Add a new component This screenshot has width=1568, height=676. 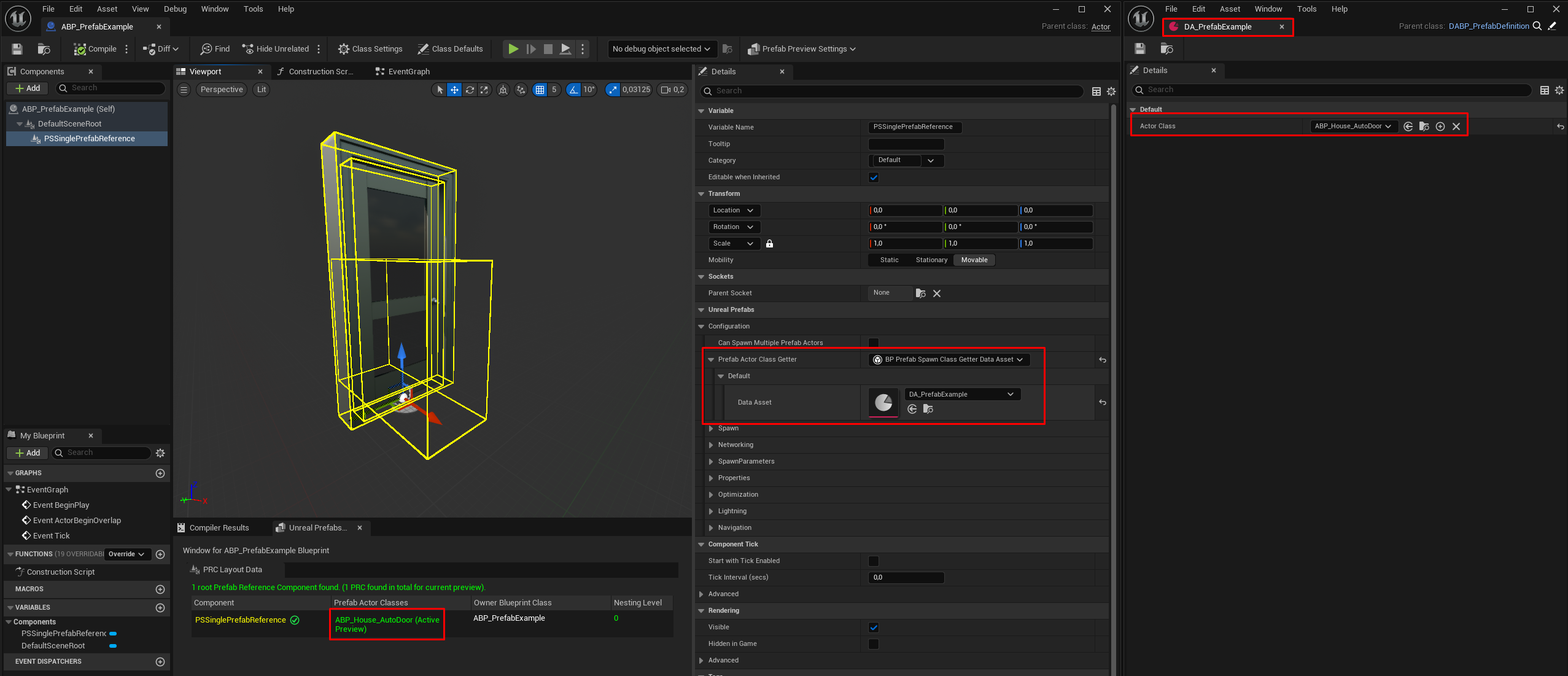[x=28, y=88]
